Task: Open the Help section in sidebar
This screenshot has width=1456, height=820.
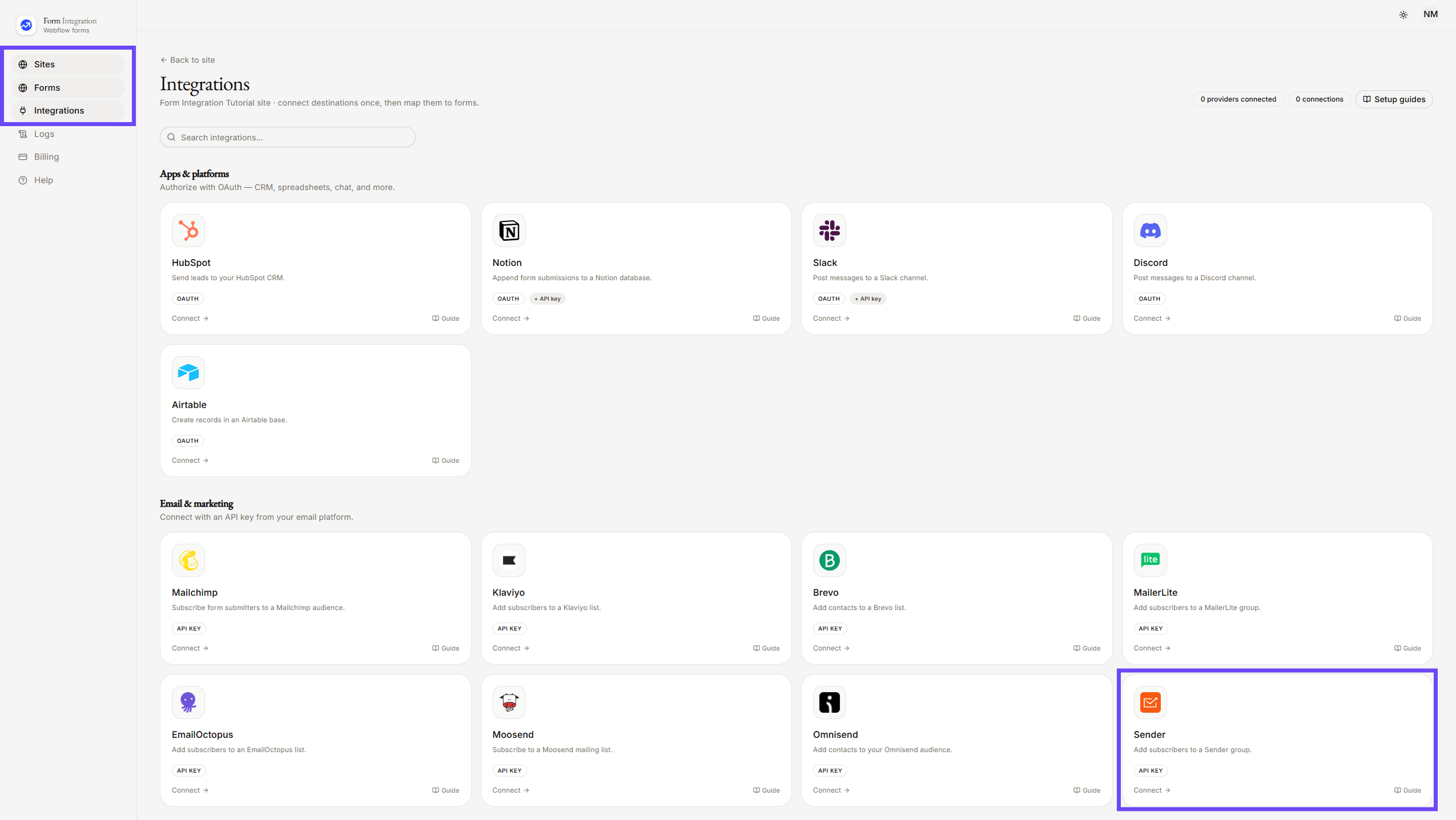Action: 68,180
